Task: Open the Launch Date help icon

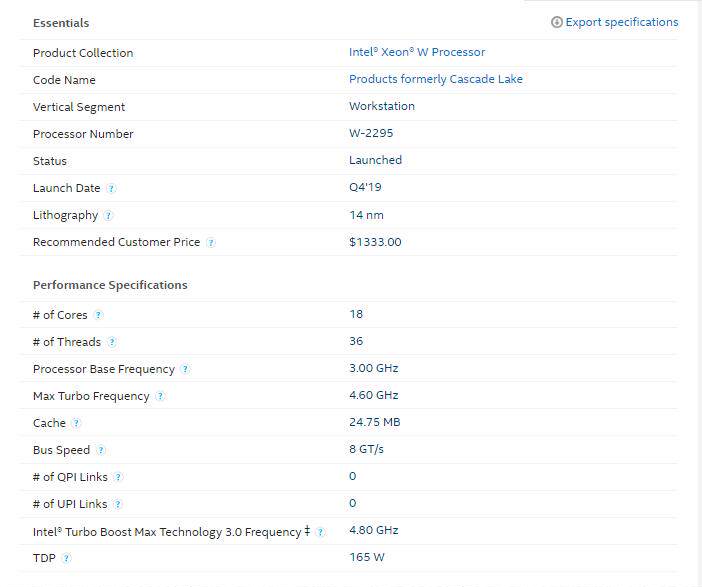Action: (x=111, y=189)
